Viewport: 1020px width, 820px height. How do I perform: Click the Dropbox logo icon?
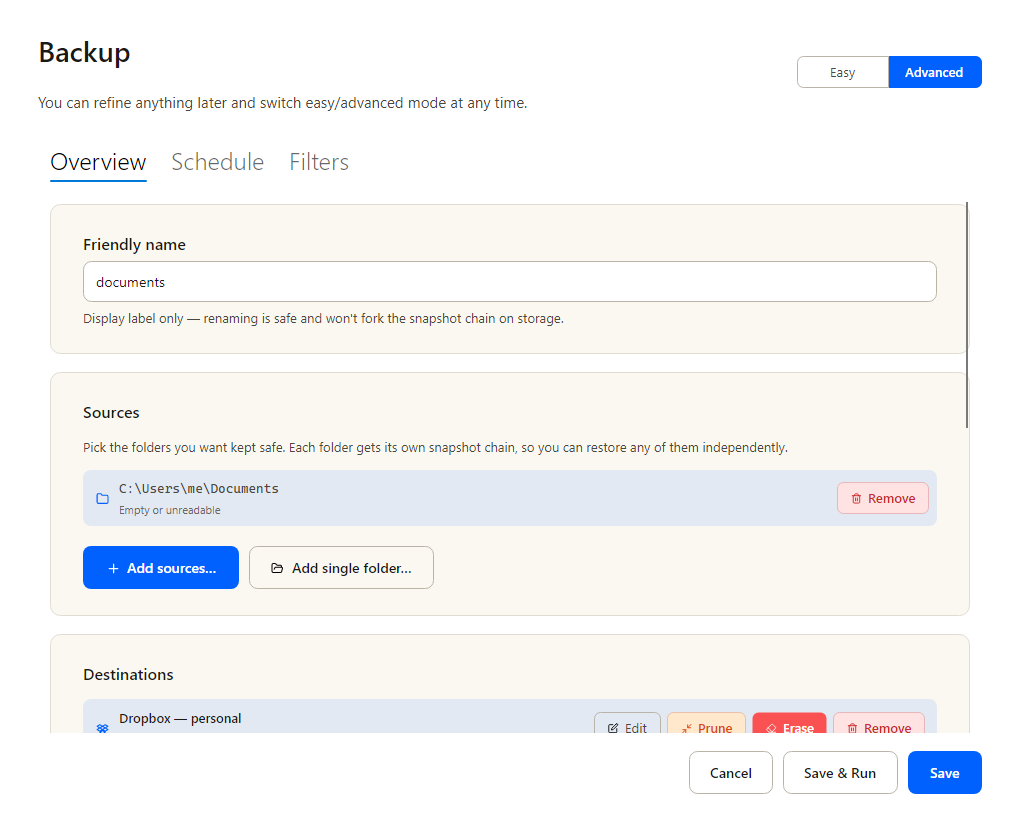coord(102,728)
